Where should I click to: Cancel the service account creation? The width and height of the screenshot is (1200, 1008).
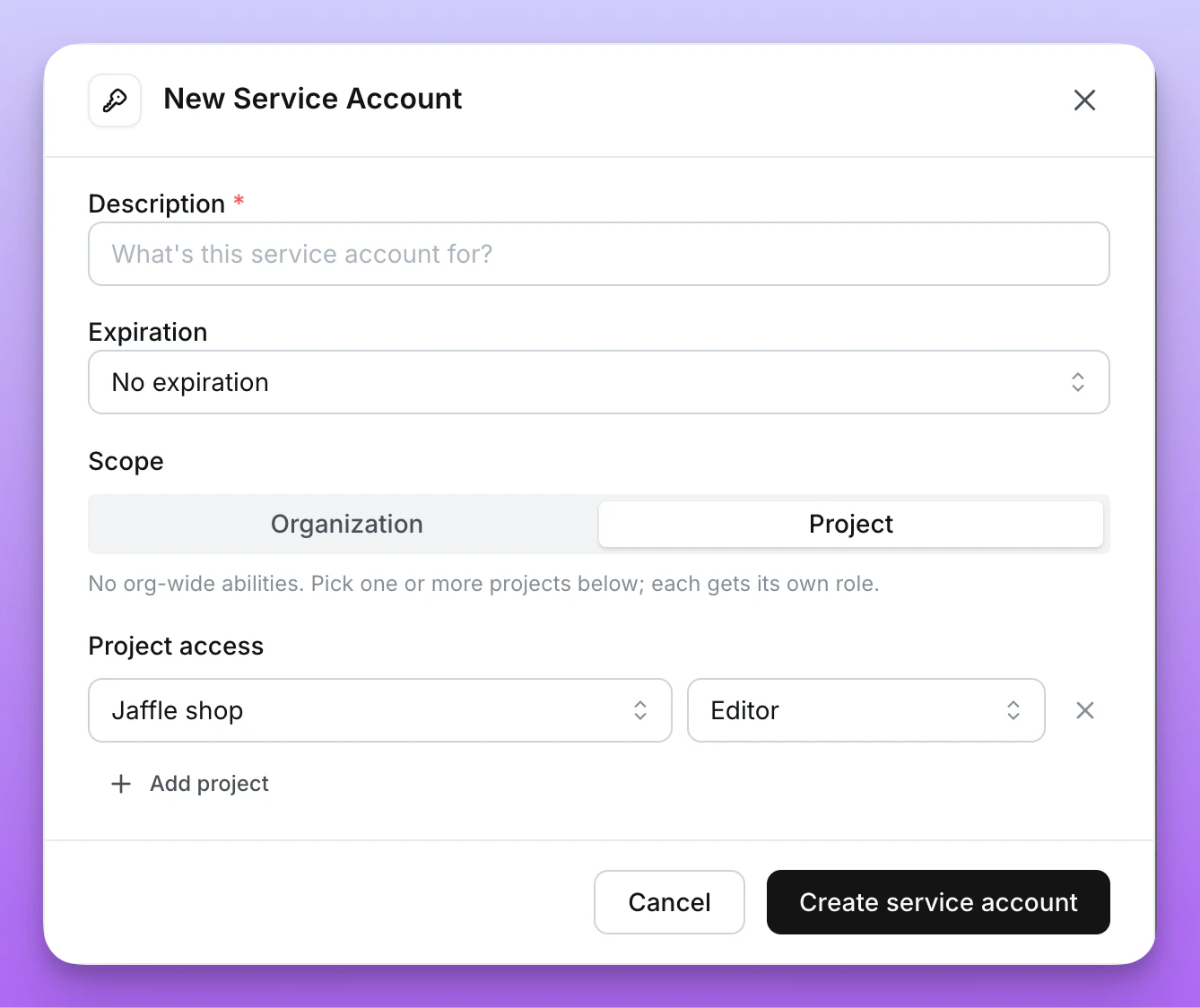669,902
